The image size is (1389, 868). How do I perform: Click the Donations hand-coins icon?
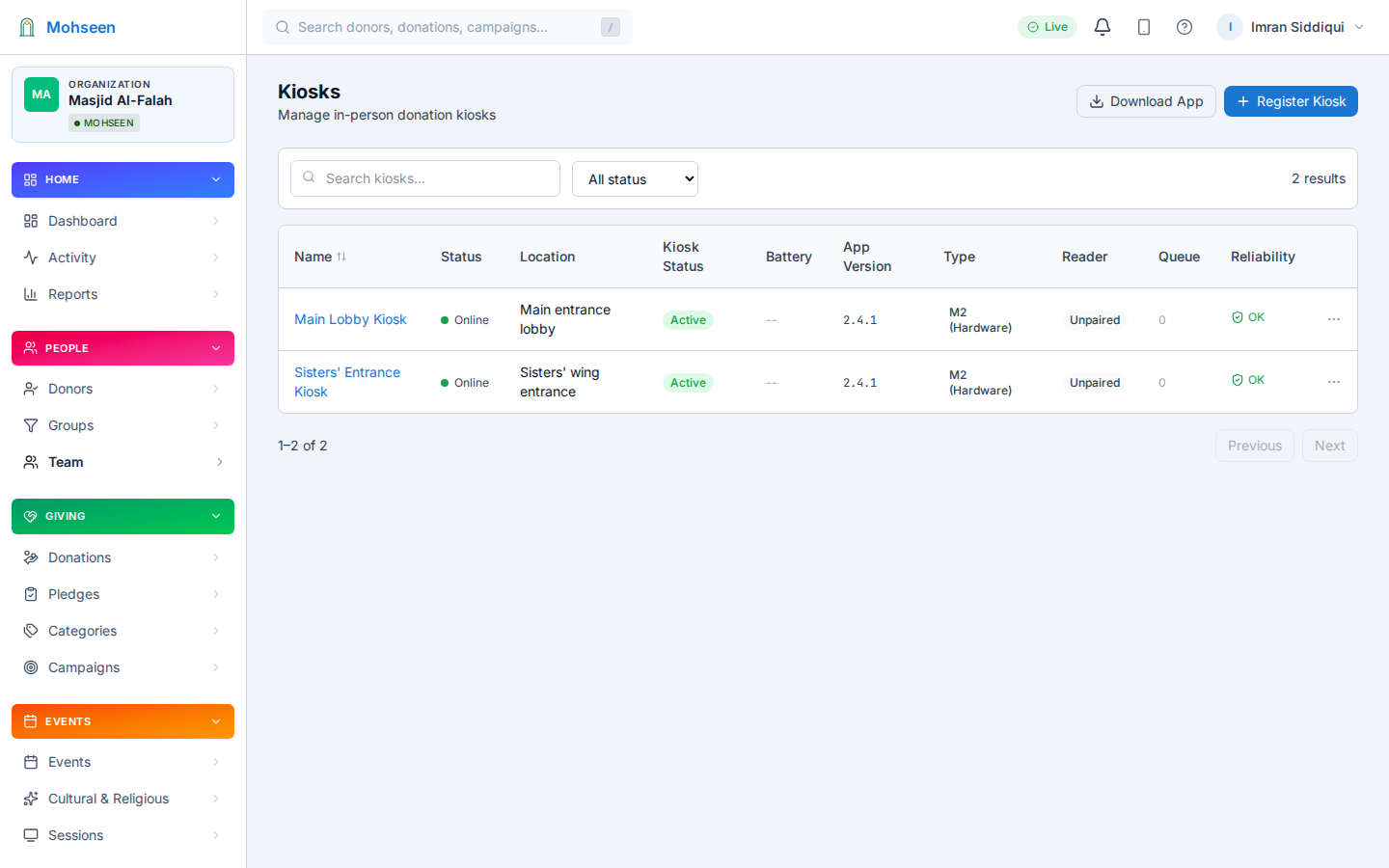(31, 557)
